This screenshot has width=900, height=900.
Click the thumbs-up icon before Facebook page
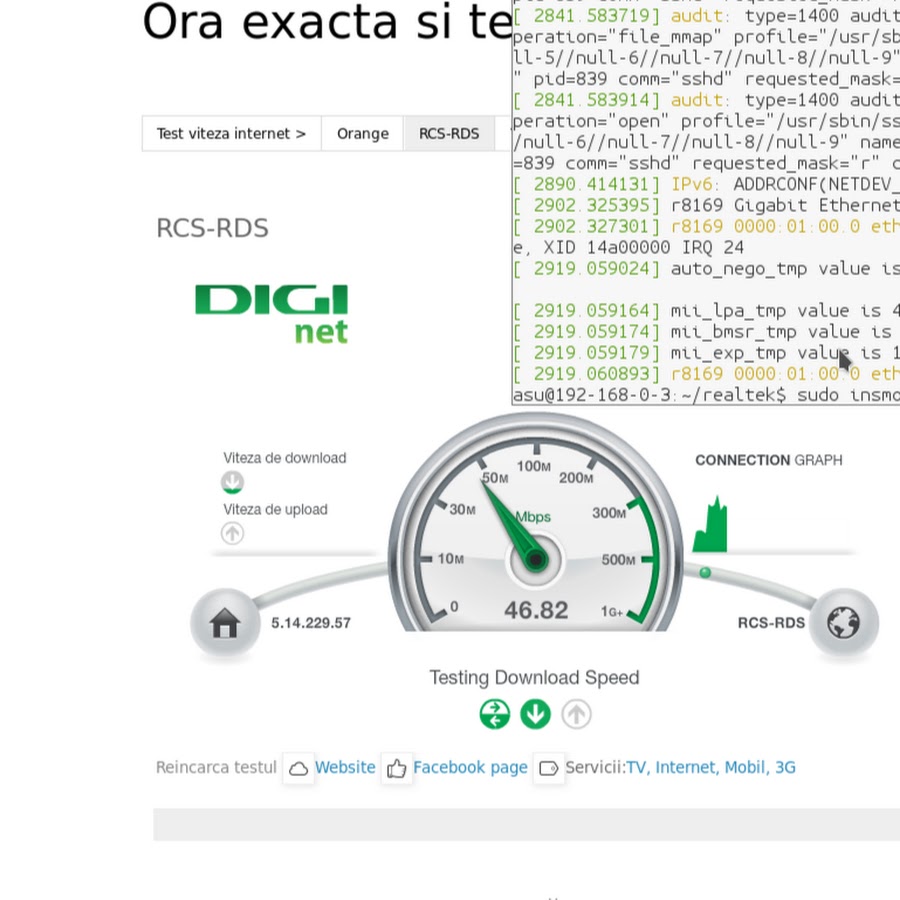[x=397, y=768]
